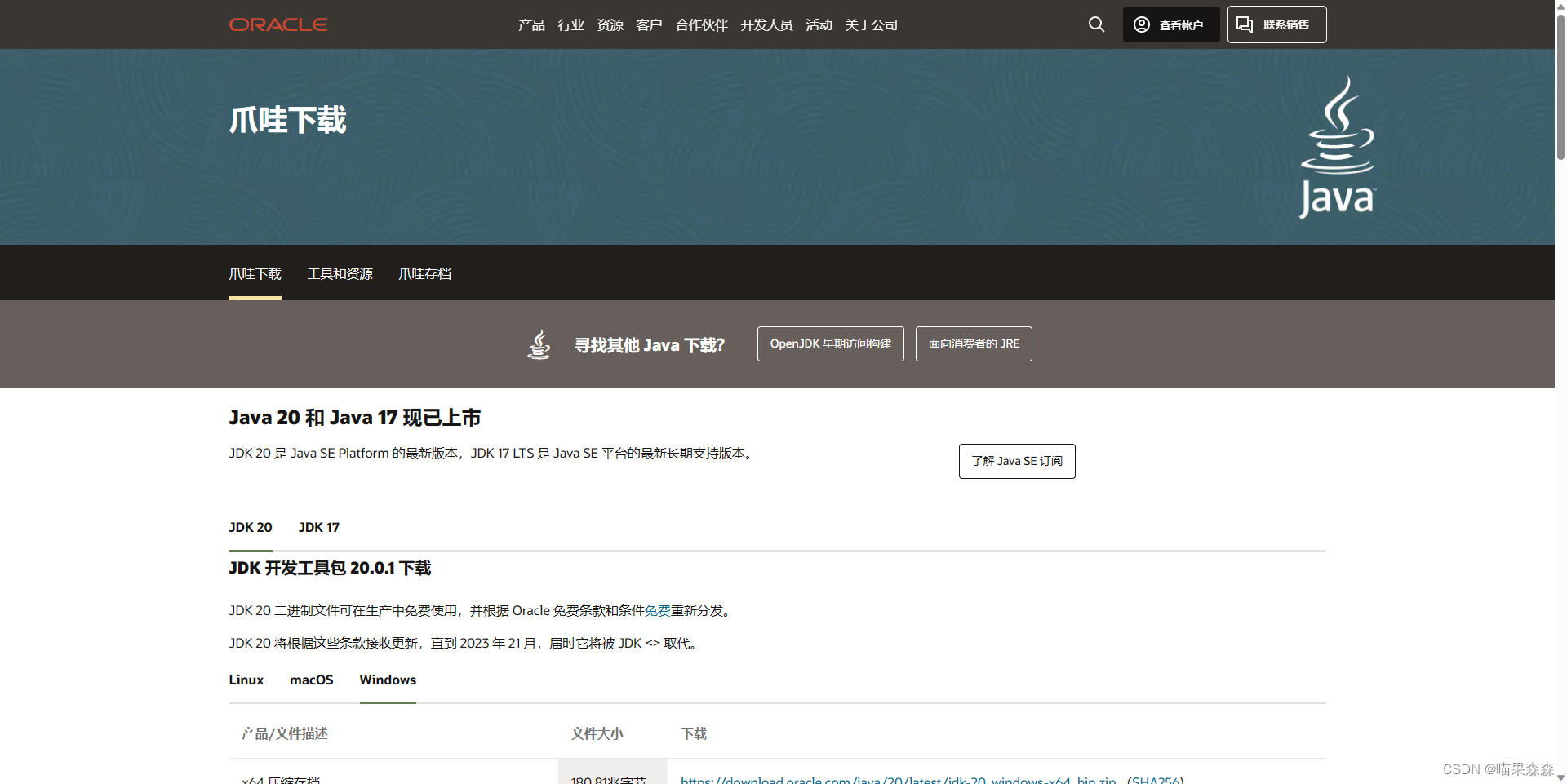This screenshot has height=784, width=1567.
Task: Open the 关于公司 menu
Action: (871, 25)
